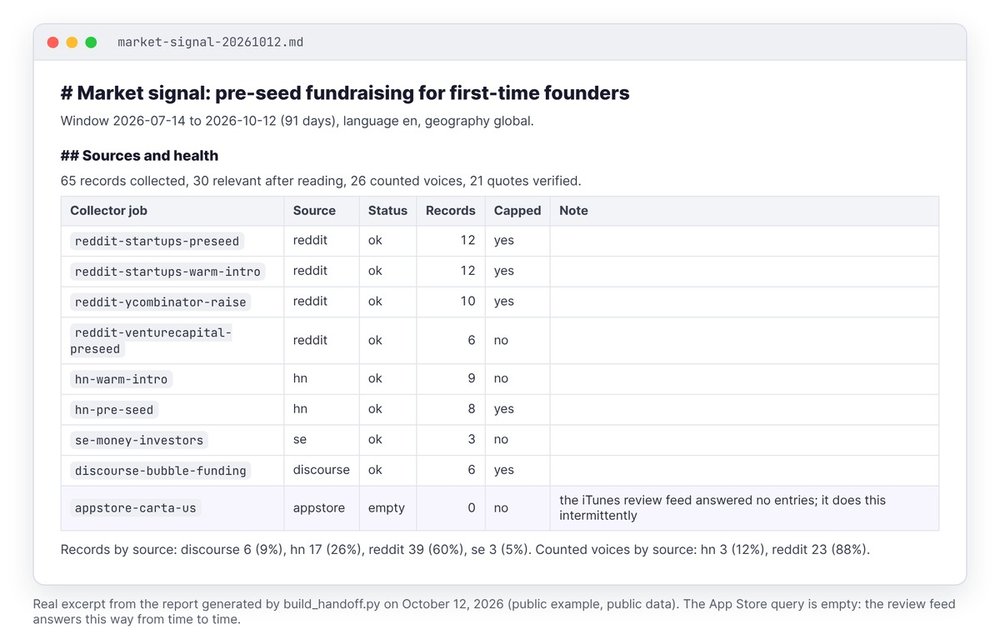Select the hn-warm-intro job code
The width and height of the screenshot is (1000, 634).
121,380
